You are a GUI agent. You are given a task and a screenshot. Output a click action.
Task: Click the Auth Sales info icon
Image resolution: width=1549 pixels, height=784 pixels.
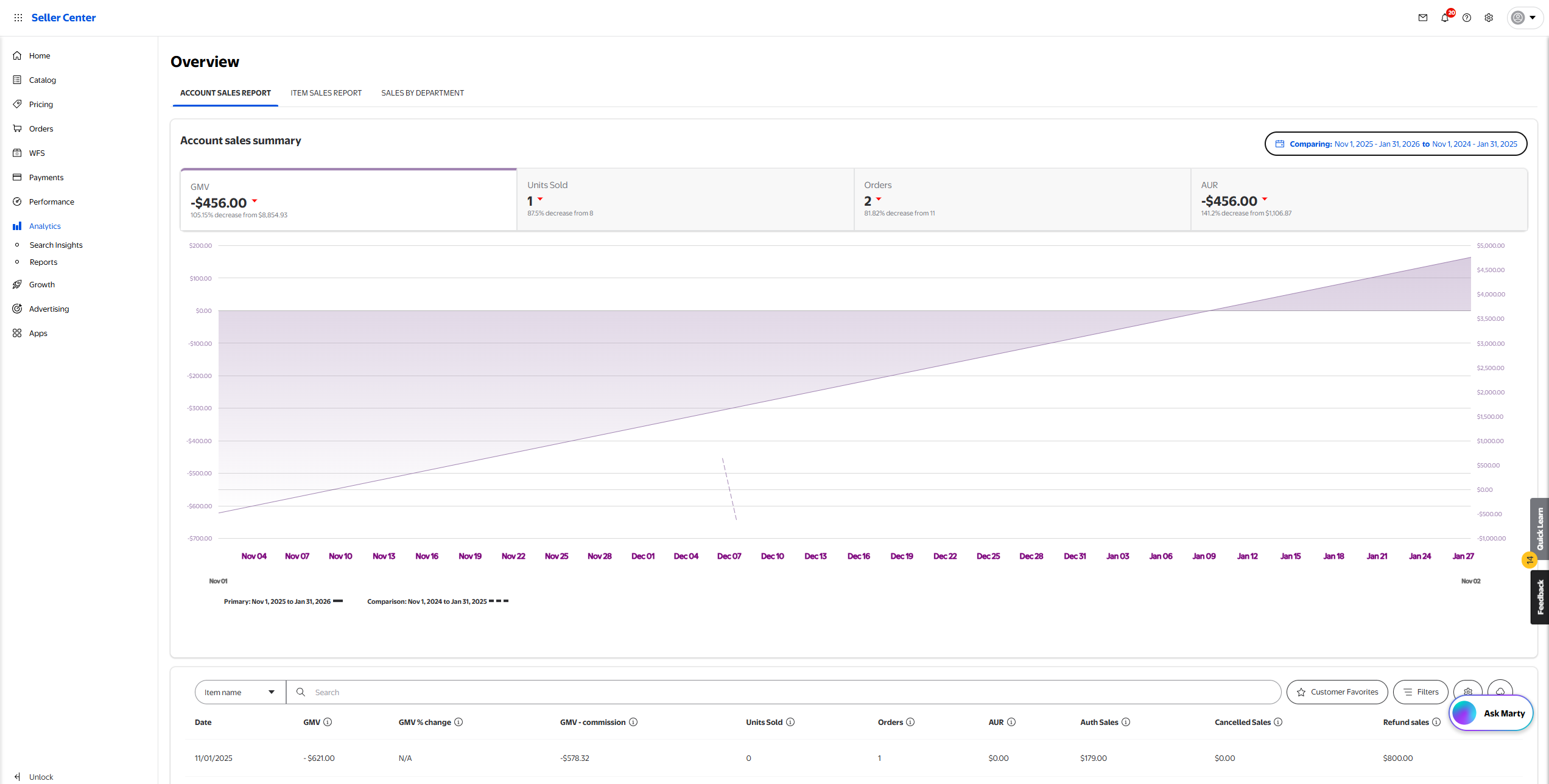point(1126,722)
